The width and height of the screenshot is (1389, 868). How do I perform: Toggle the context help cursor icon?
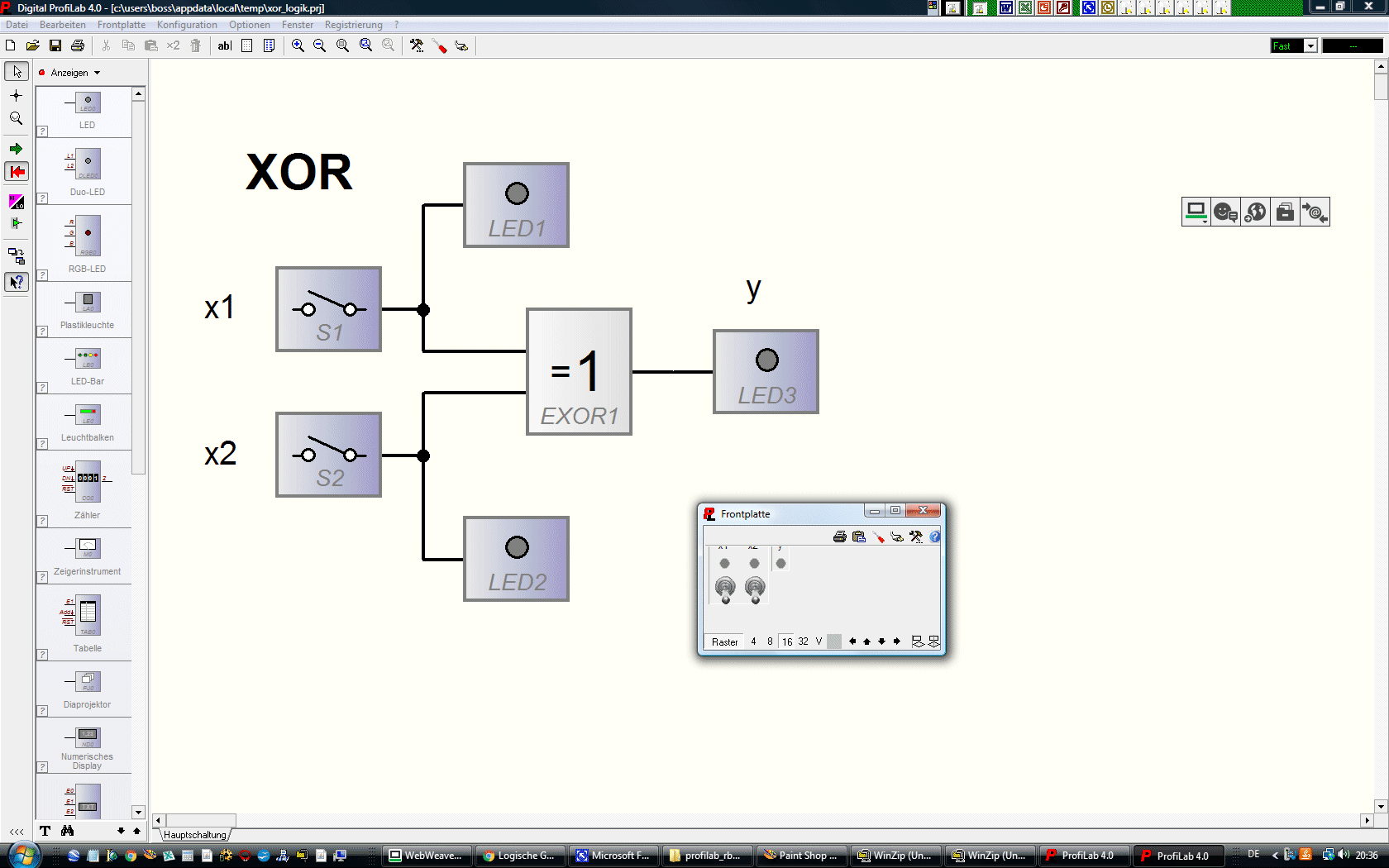(17, 282)
